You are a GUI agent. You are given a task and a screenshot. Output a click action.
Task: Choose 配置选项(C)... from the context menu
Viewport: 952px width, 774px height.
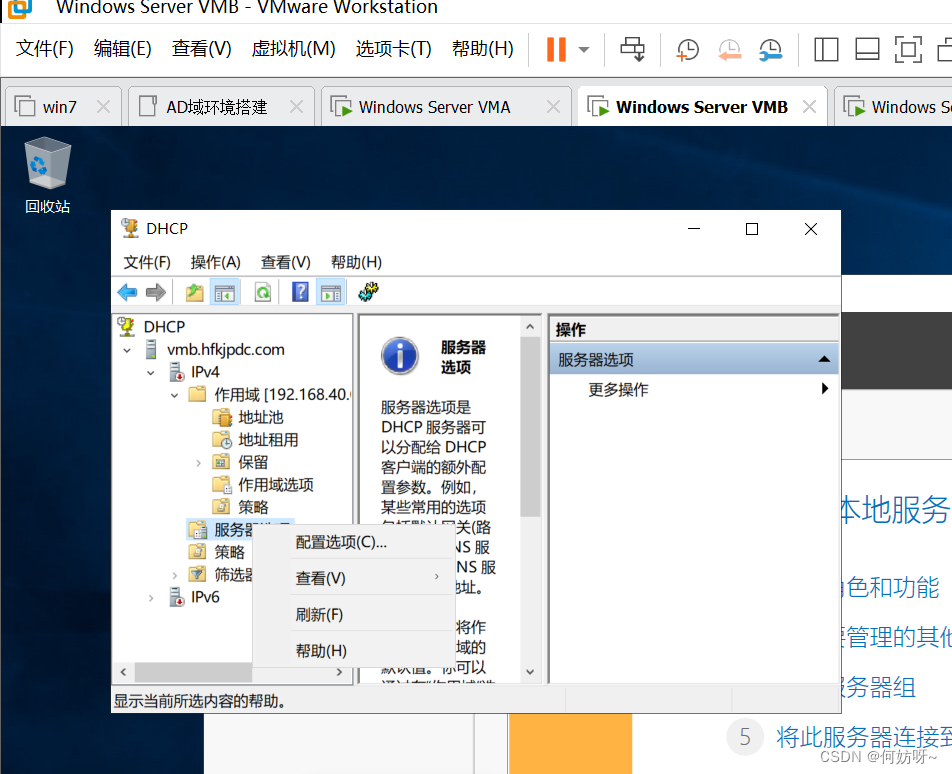coord(341,542)
